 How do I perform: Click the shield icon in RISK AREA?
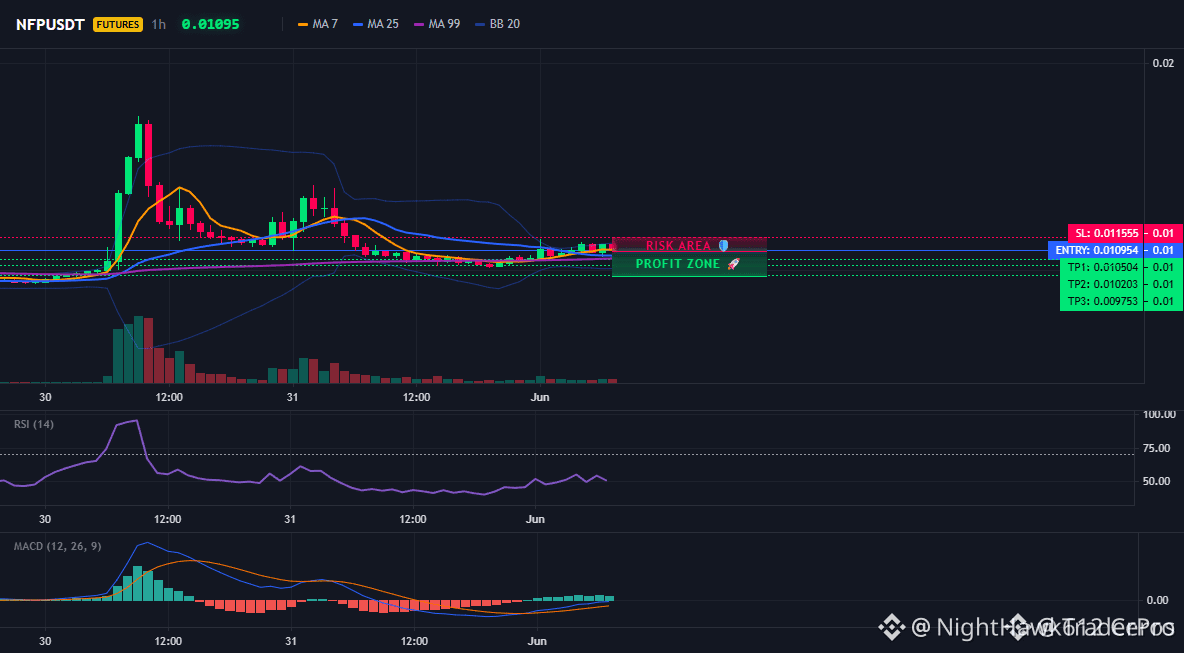(723, 245)
